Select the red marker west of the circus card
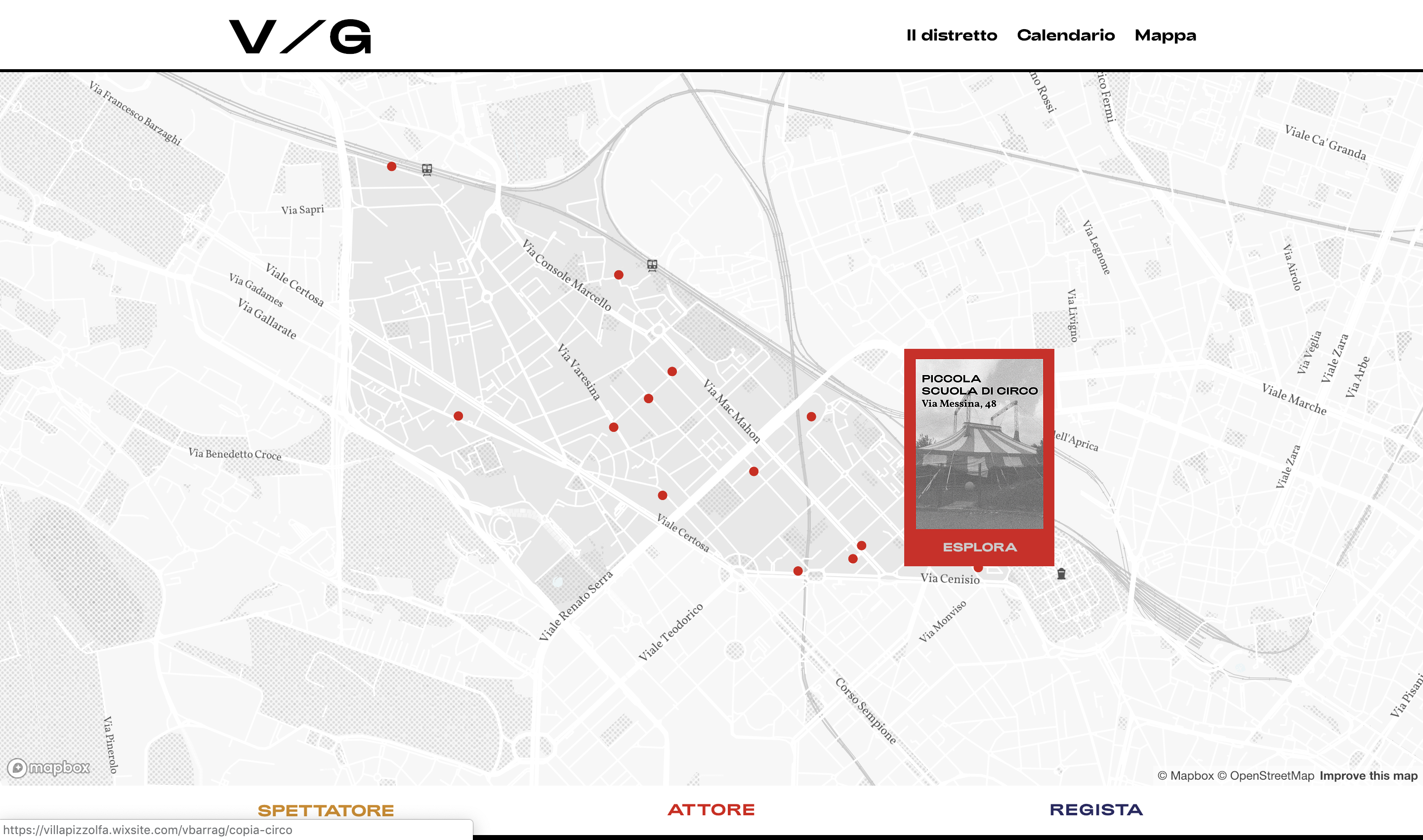The height and width of the screenshot is (840, 1423). [x=811, y=417]
